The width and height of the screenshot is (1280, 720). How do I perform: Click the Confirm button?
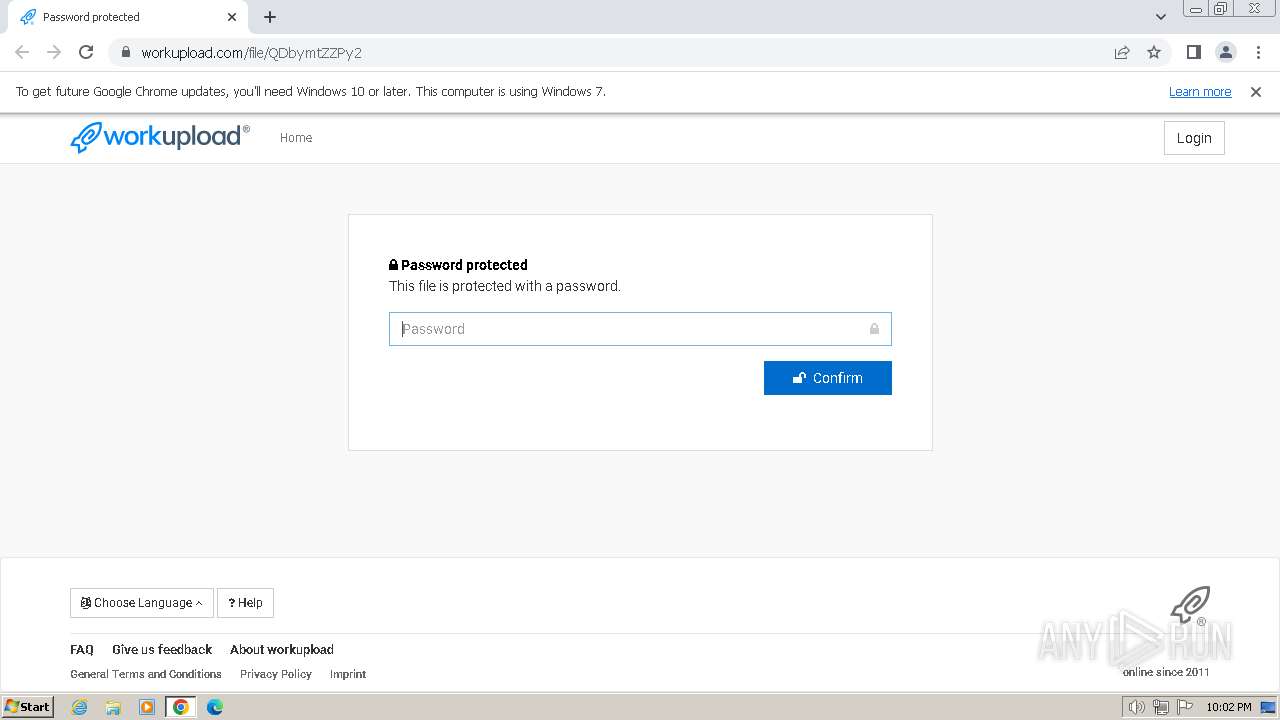point(828,378)
